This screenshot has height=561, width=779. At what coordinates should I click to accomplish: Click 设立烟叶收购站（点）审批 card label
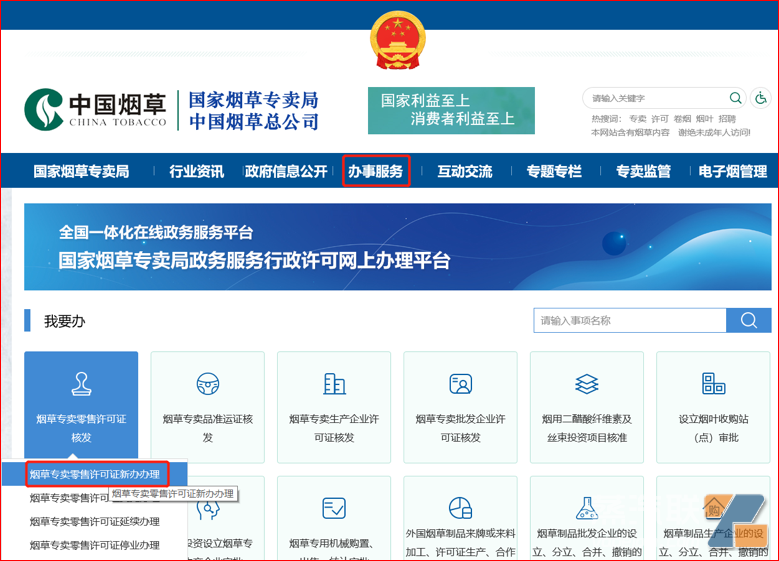[x=713, y=428]
